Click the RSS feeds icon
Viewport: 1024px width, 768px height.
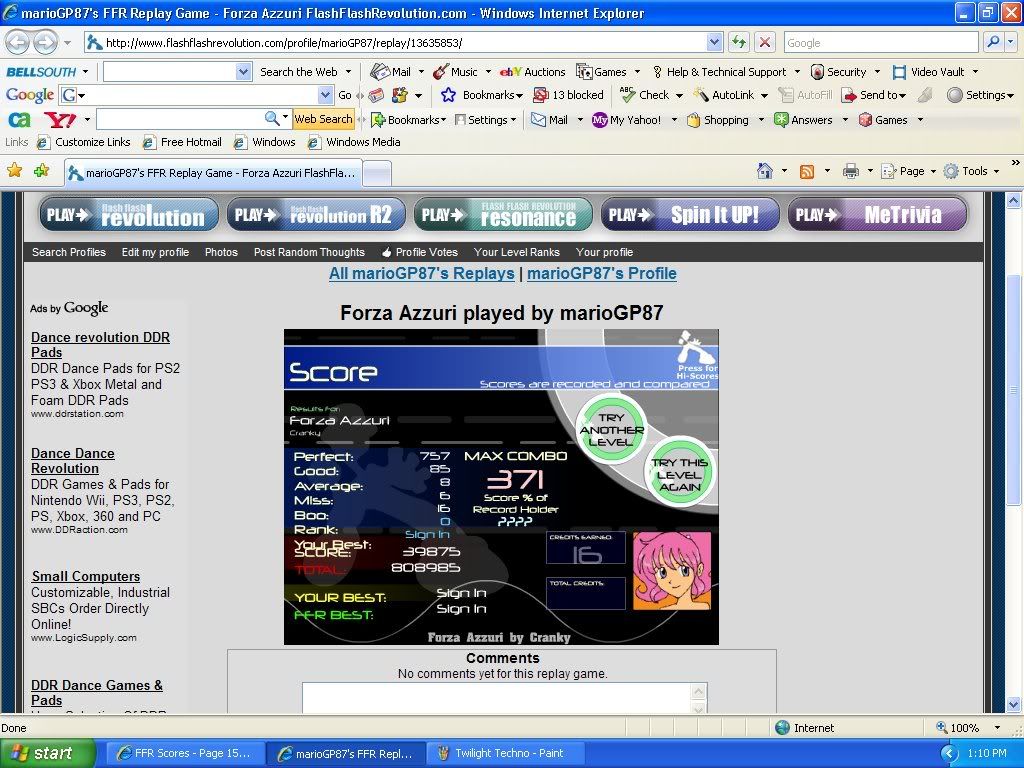[807, 171]
